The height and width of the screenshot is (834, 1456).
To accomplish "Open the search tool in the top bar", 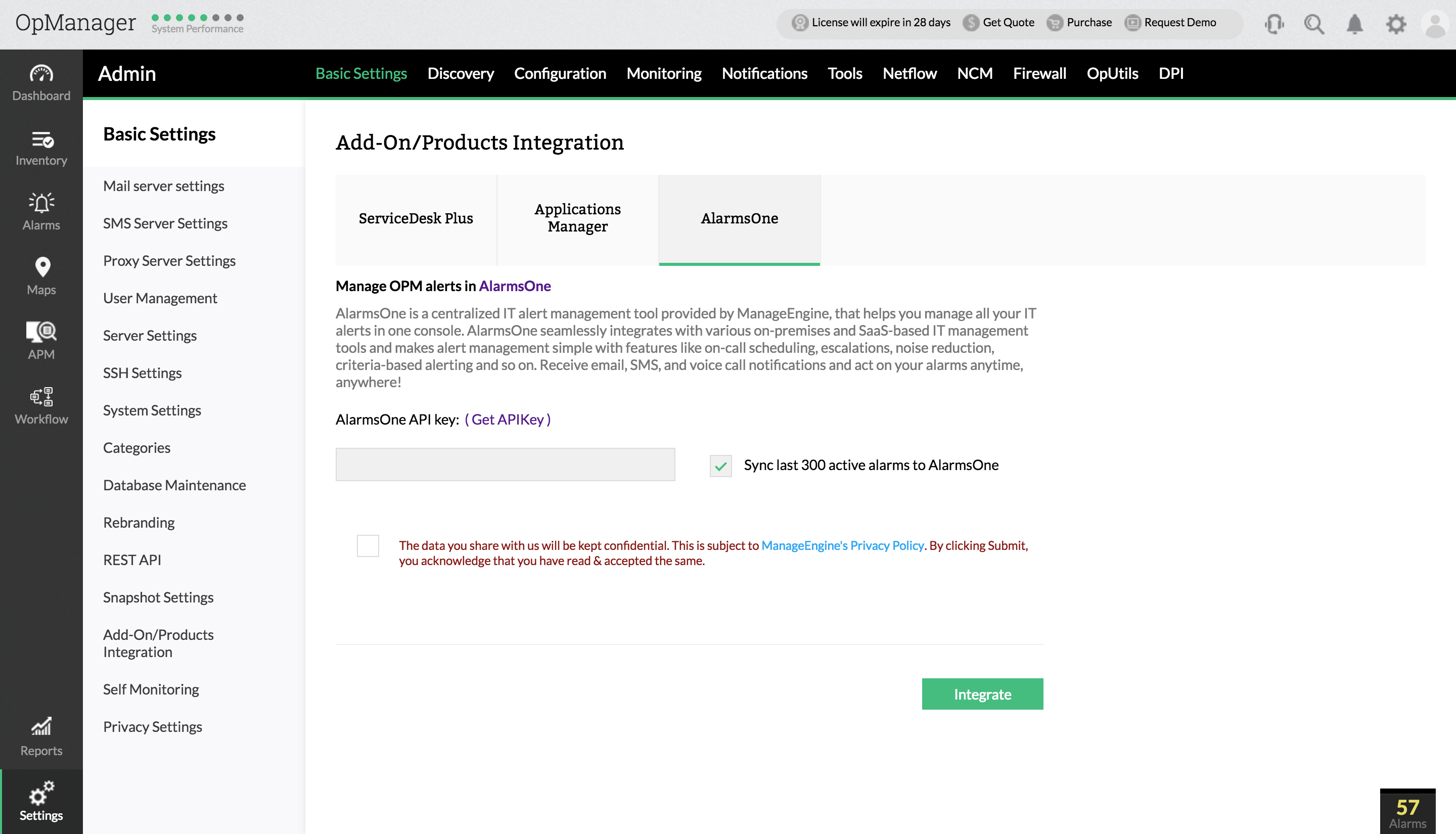I will point(1314,24).
